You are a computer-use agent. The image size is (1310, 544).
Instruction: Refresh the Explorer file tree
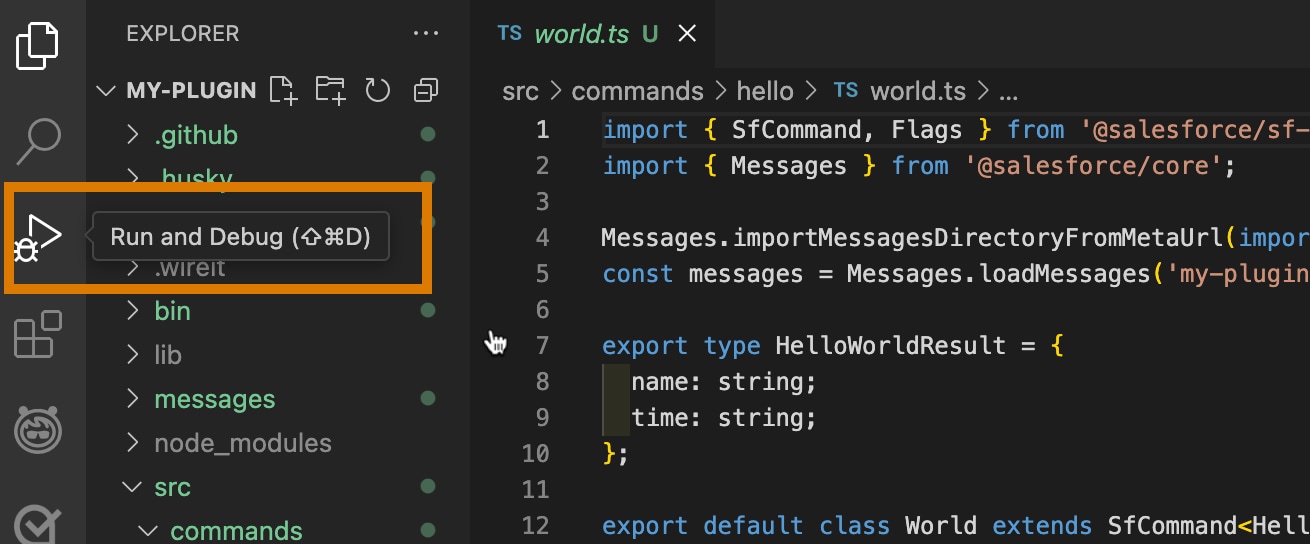click(x=377, y=91)
